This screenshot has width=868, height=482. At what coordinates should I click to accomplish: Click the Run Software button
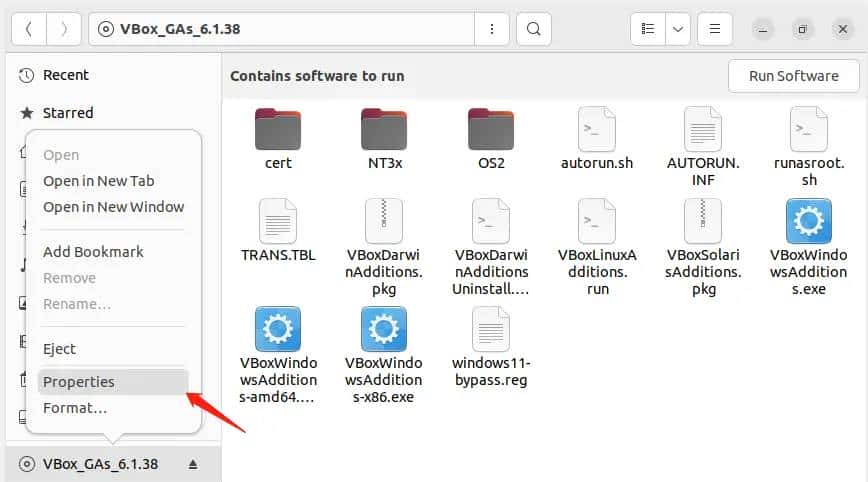pyautogui.click(x=794, y=76)
